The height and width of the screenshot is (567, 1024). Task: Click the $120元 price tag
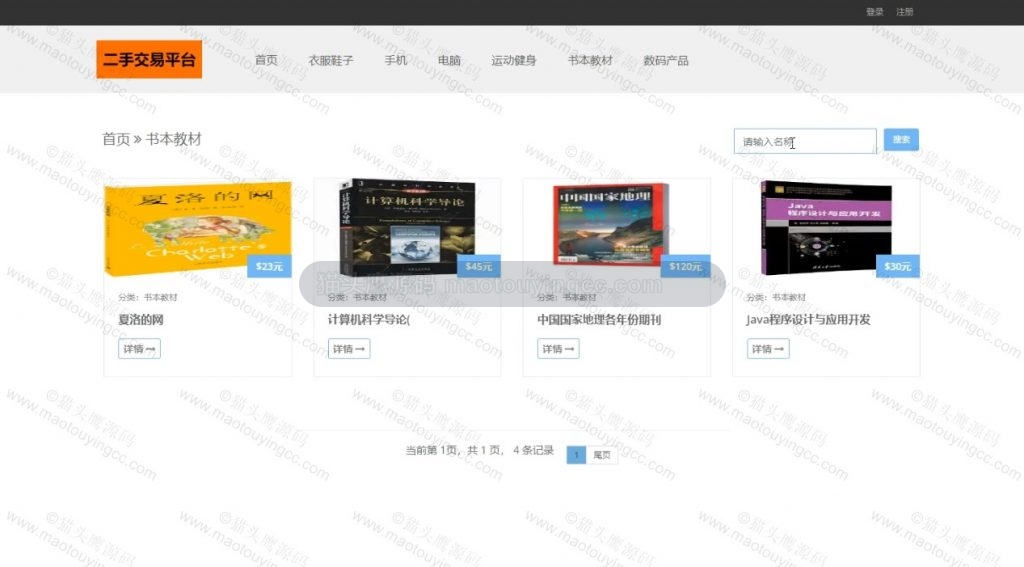pyautogui.click(x=684, y=267)
